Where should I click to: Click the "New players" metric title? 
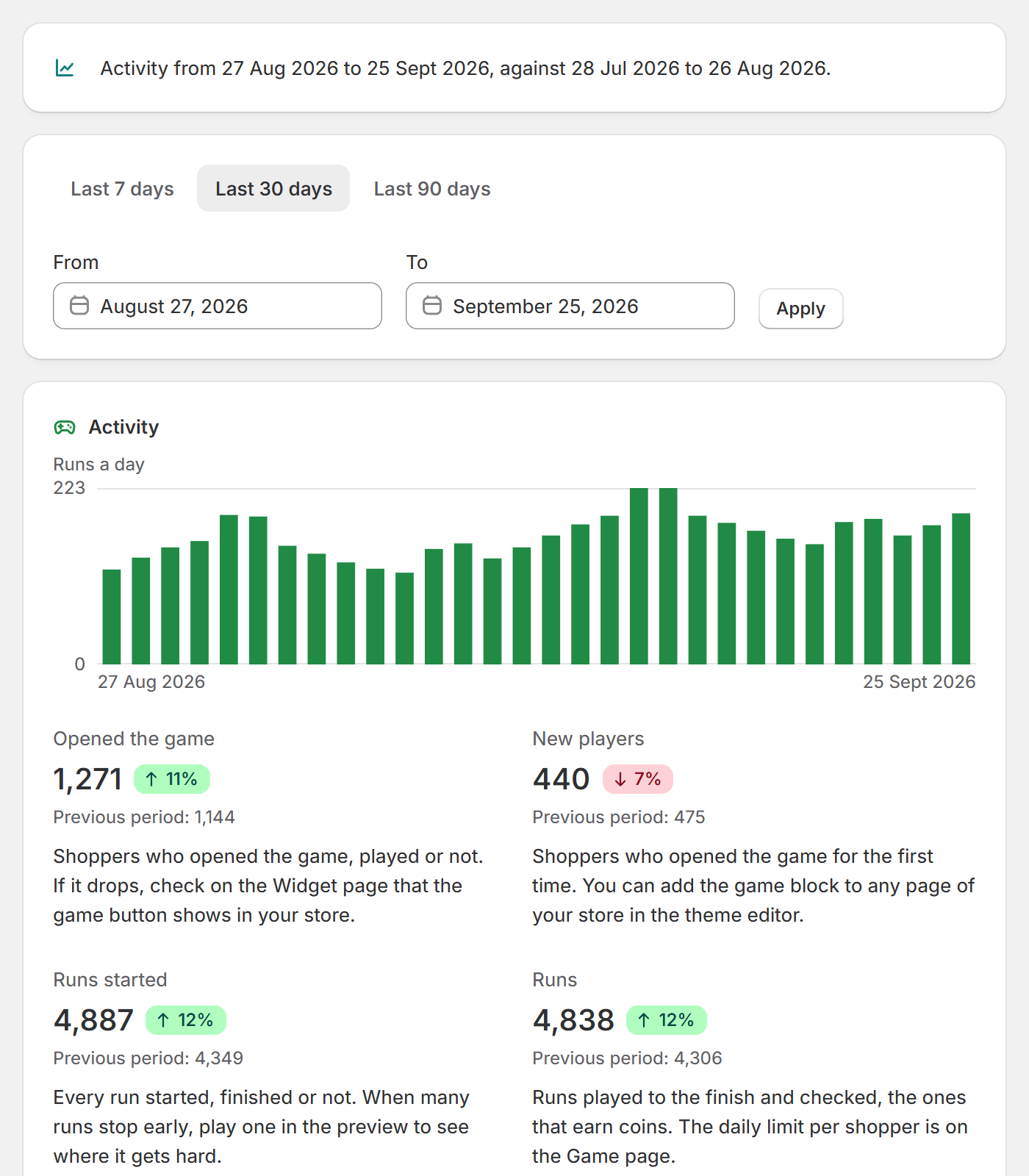pyautogui.click(x=588, y=739)
